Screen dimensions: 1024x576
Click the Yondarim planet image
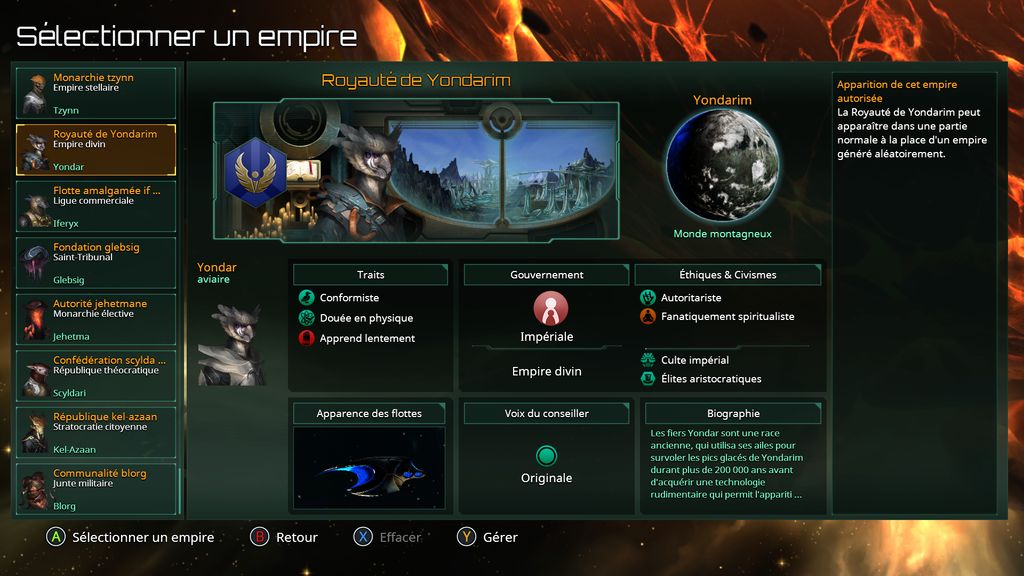[722, 165]
